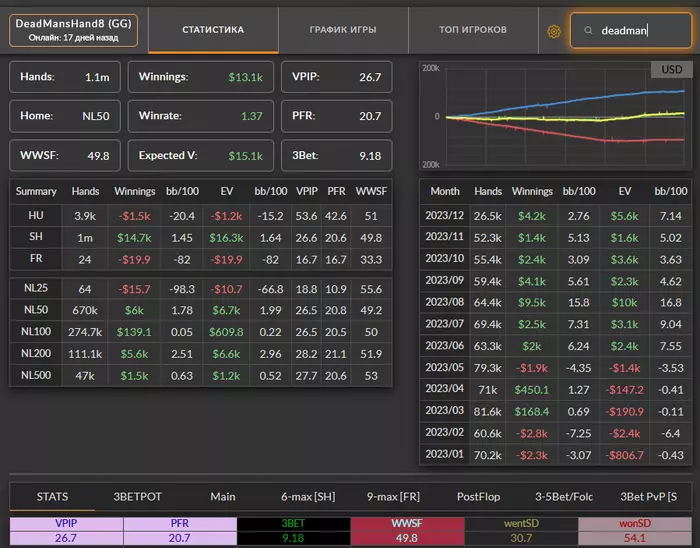Switch to the СТАТИСТИКА tab

213,30
